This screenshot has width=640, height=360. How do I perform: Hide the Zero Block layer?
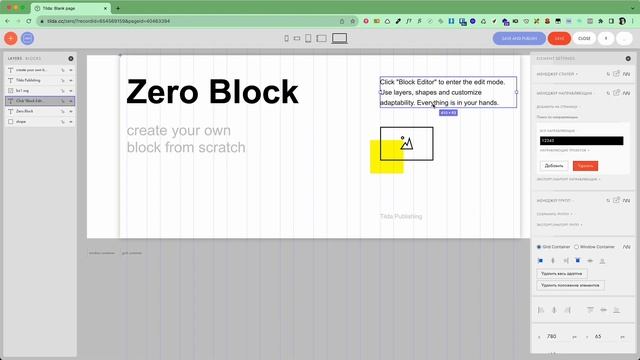click(x=71, y=111)
